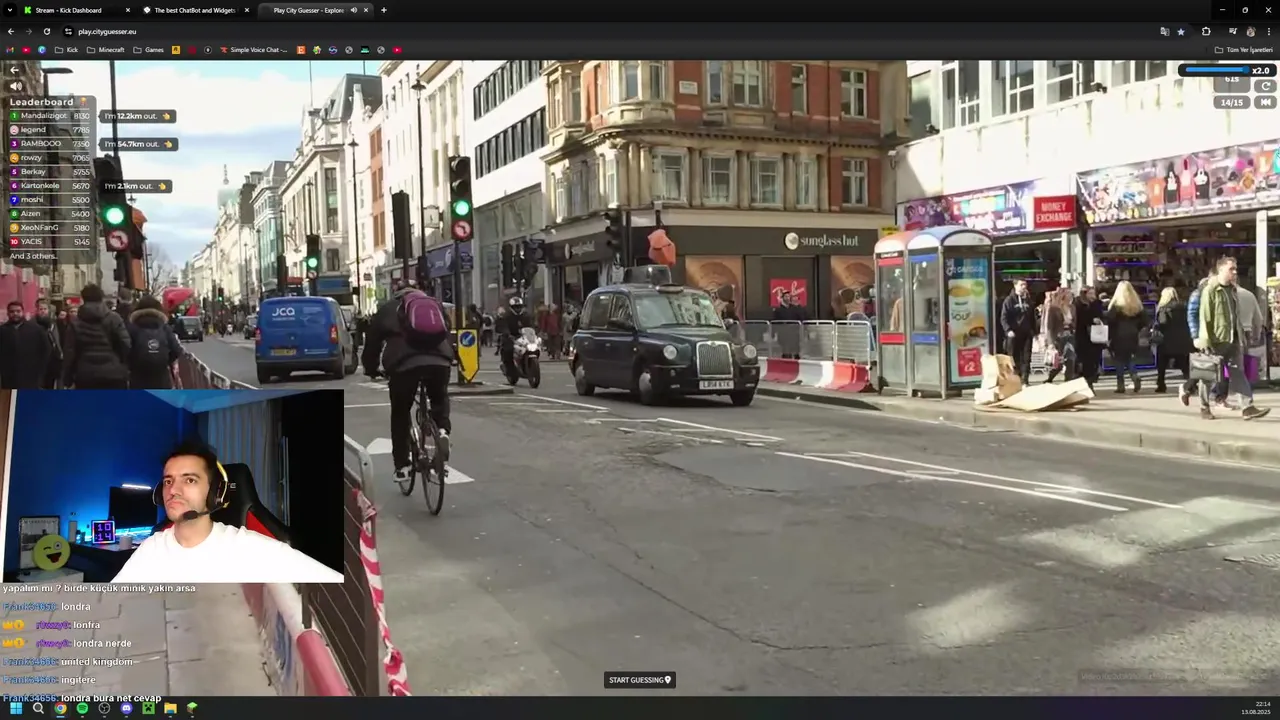
Task: Reload the video with the circular arrow
Action: click(x=1266, y=87)
